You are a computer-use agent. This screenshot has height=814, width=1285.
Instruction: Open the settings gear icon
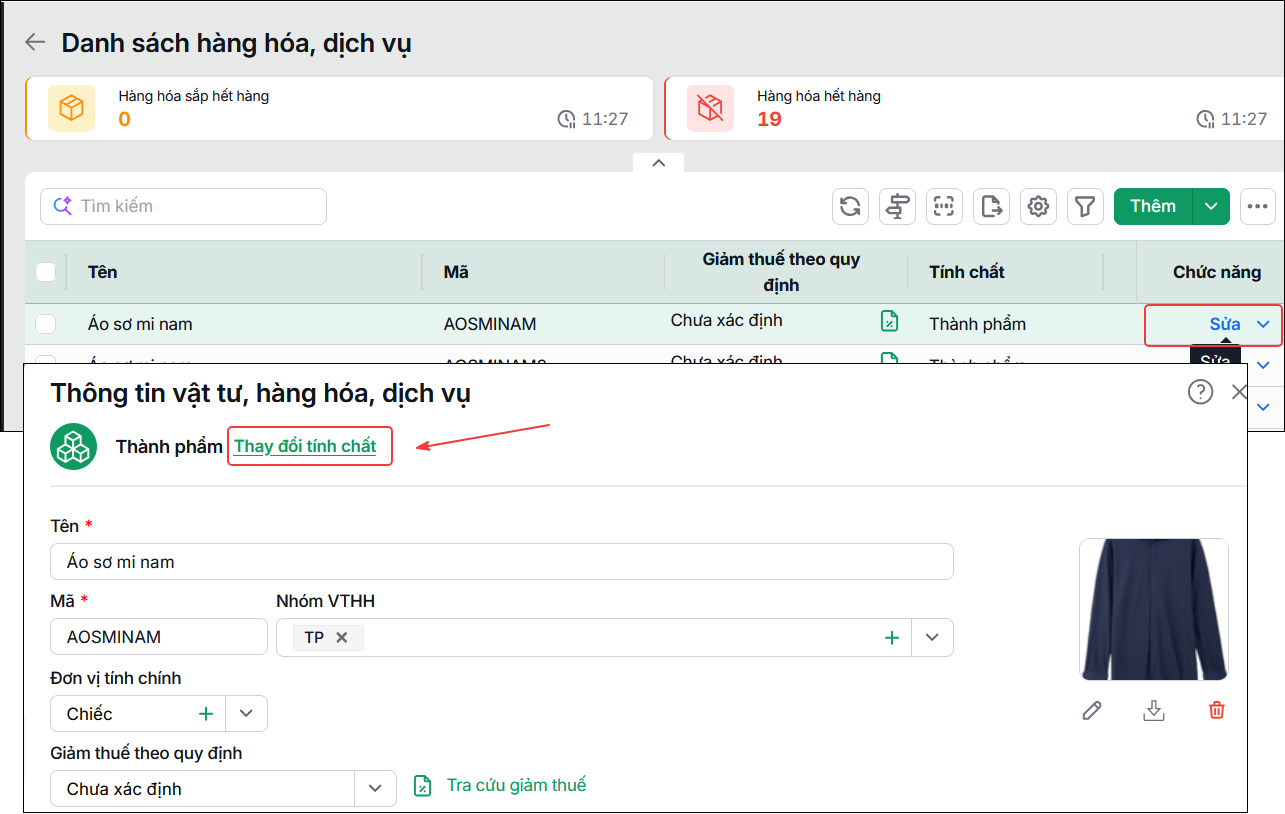pos(1038,206)
